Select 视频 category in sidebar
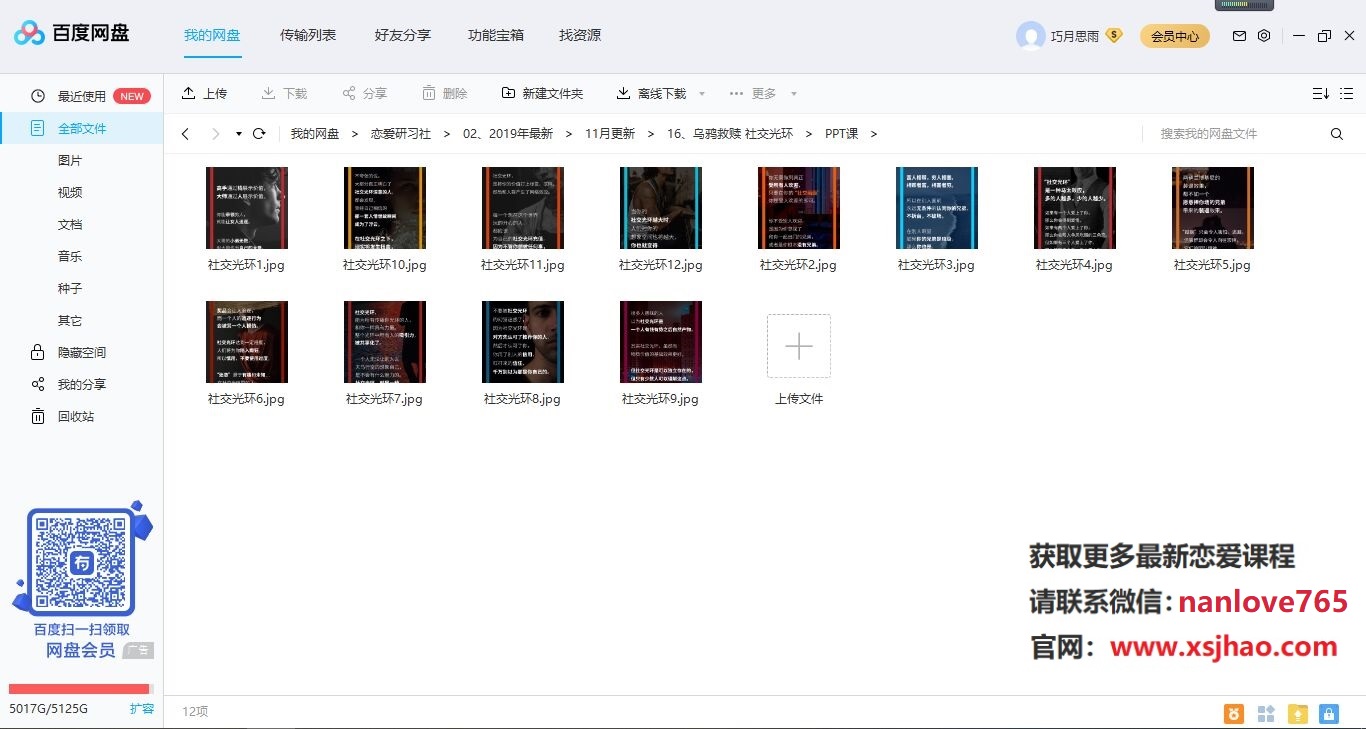Screen dimensions: 1366x729 pyautogui.click(x=70, y=192)
